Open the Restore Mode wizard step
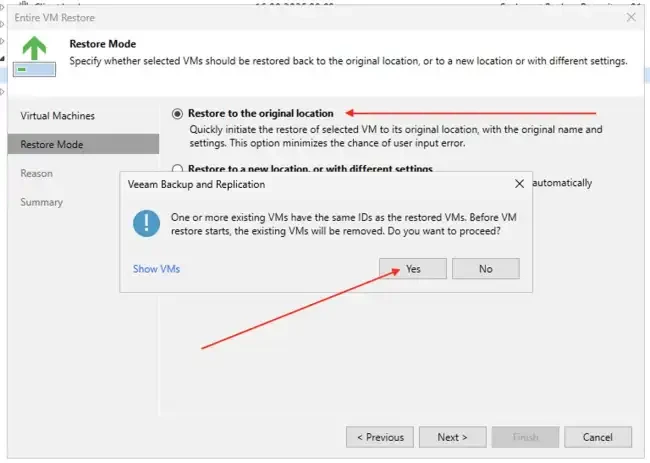 [83, 144]
